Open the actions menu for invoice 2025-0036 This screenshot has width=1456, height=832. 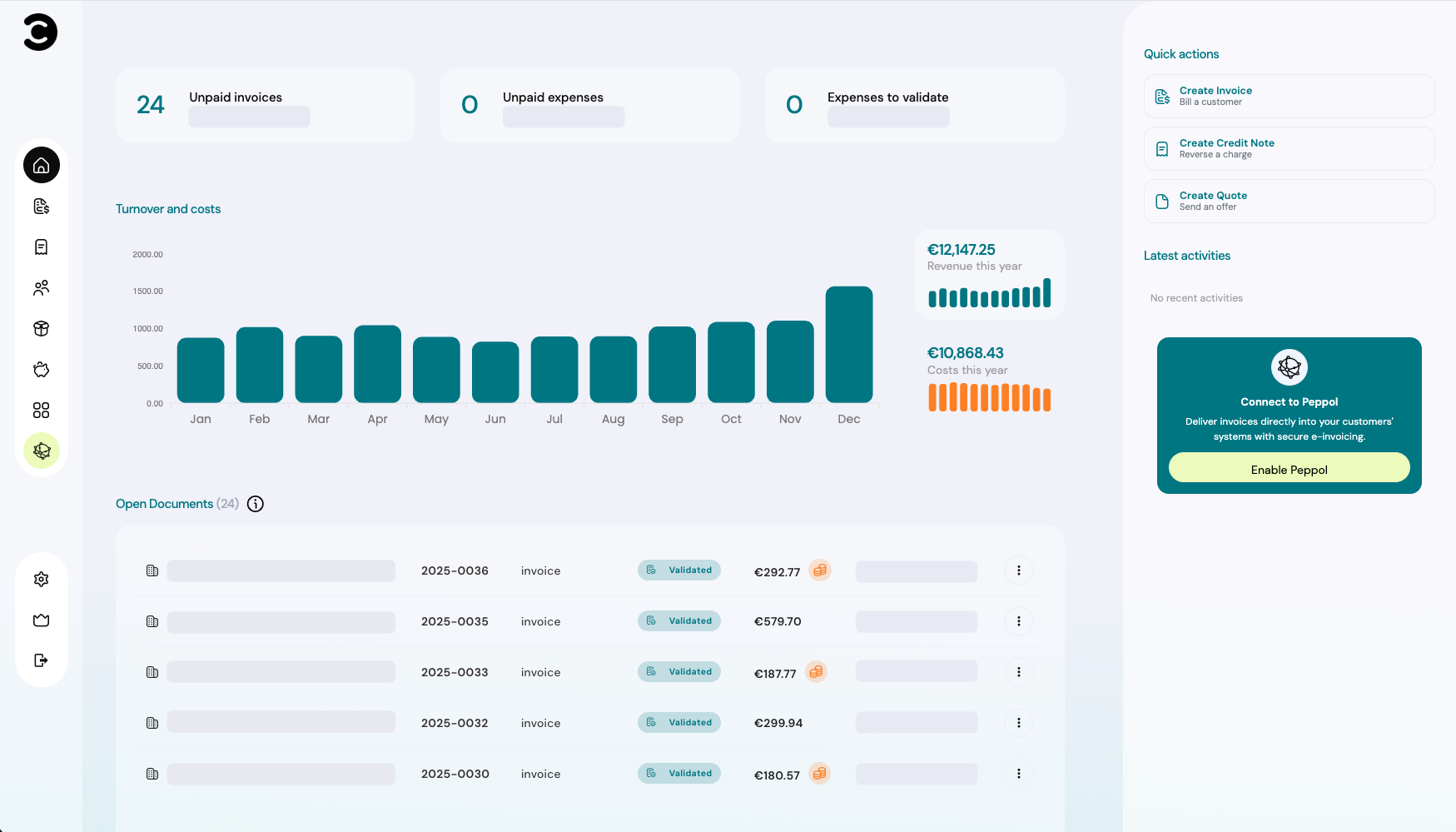pos(1018,570)
